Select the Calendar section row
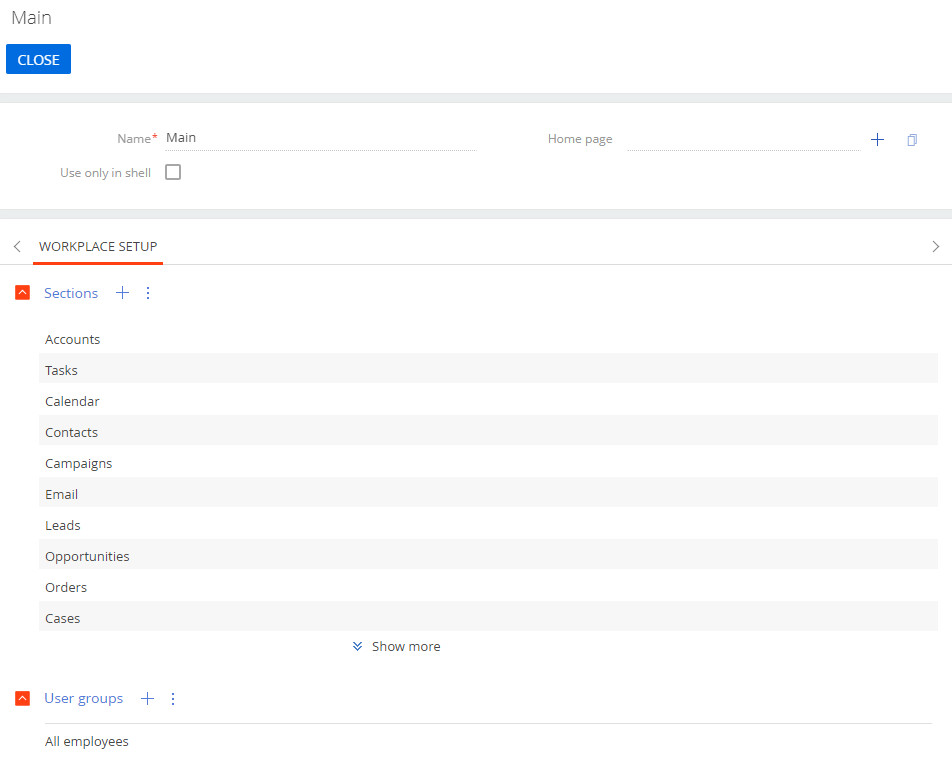This screenshot has height=765, width=952. point(488,401)
